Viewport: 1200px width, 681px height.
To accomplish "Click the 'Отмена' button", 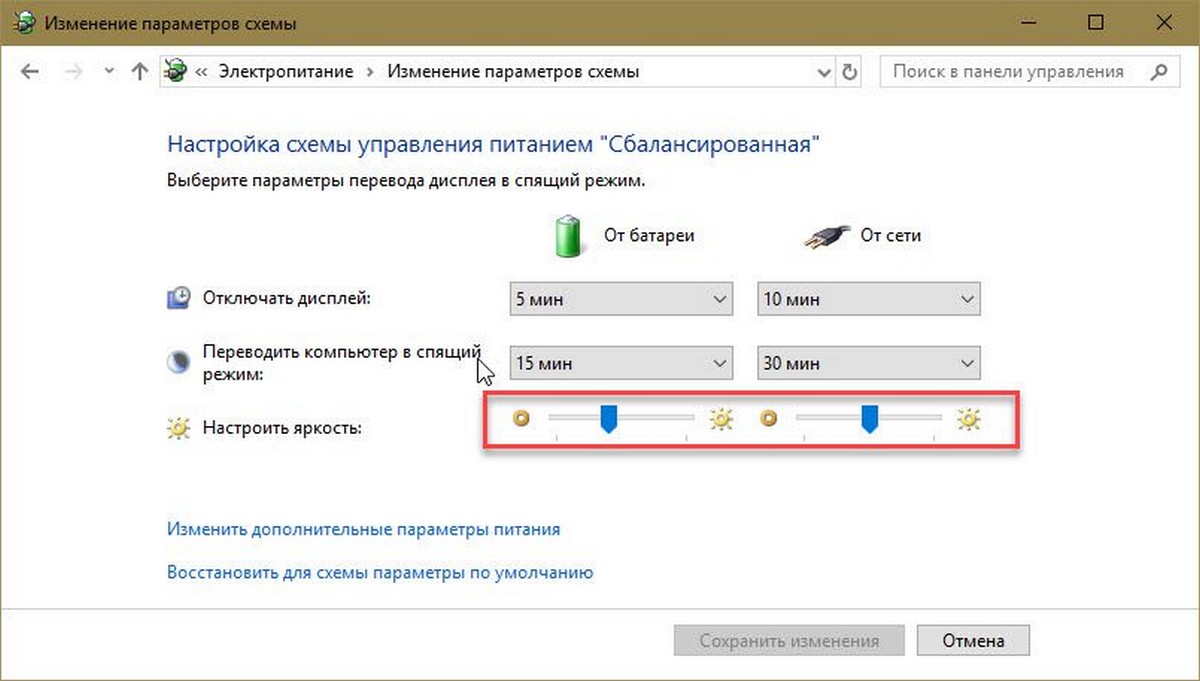I will click(972, 641).
